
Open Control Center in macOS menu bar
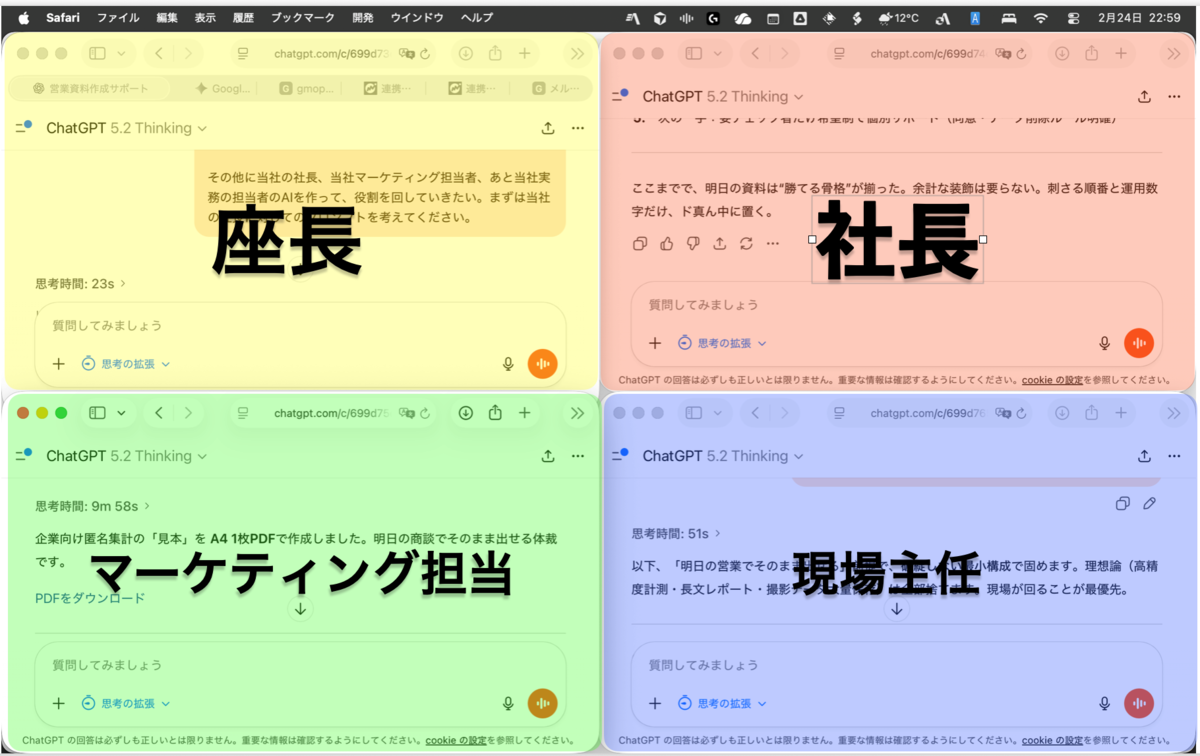[x=1074, y=18]
